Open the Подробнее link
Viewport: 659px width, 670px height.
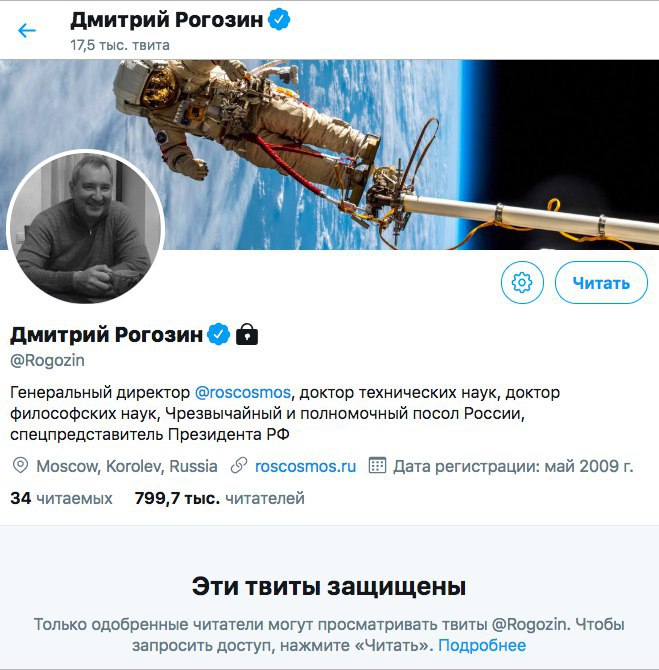pyautogui.click(x=482, y=645)
